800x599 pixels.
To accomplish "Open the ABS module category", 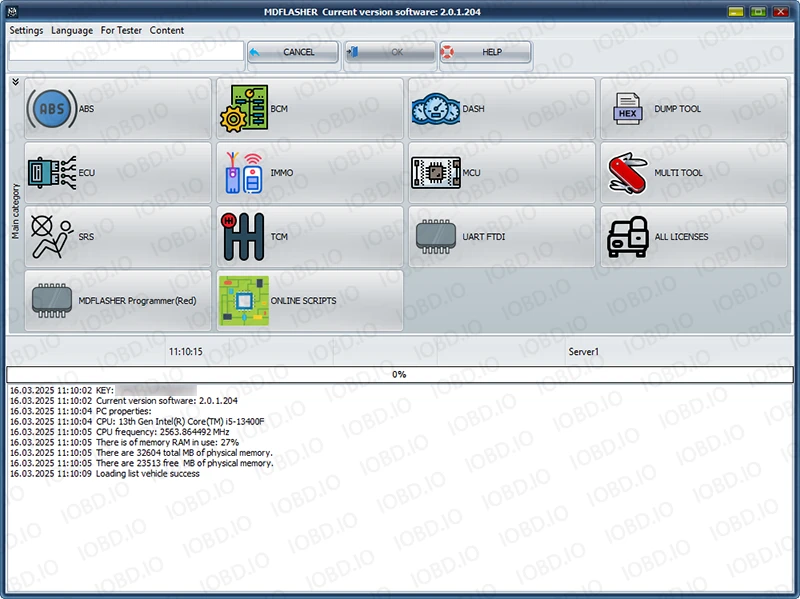I will 118,109.
